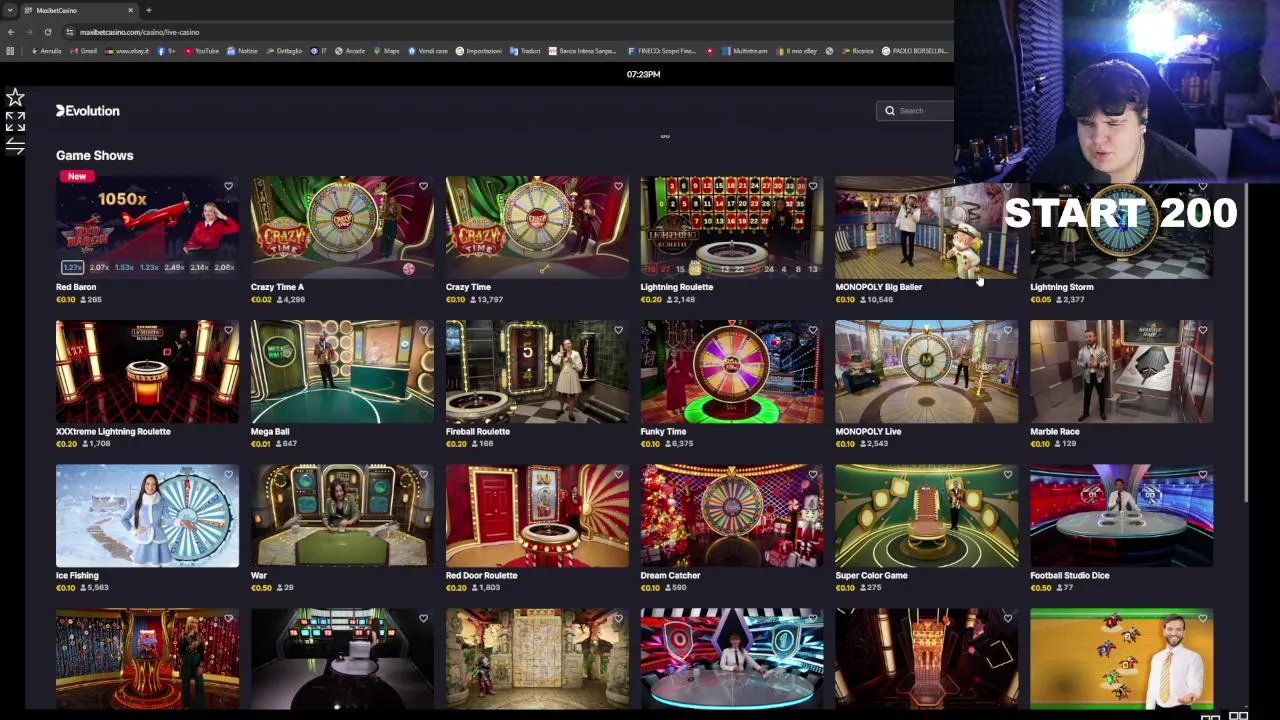Click the 07:23PM clock text

643,74
